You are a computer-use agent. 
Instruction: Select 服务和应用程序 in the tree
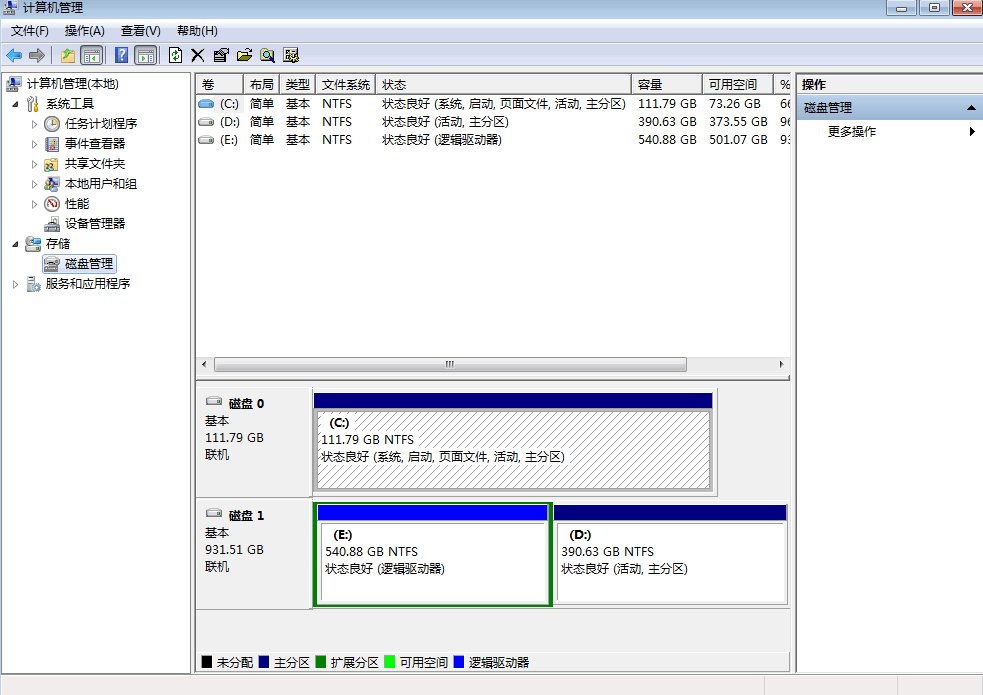click(x=88, y=284)
